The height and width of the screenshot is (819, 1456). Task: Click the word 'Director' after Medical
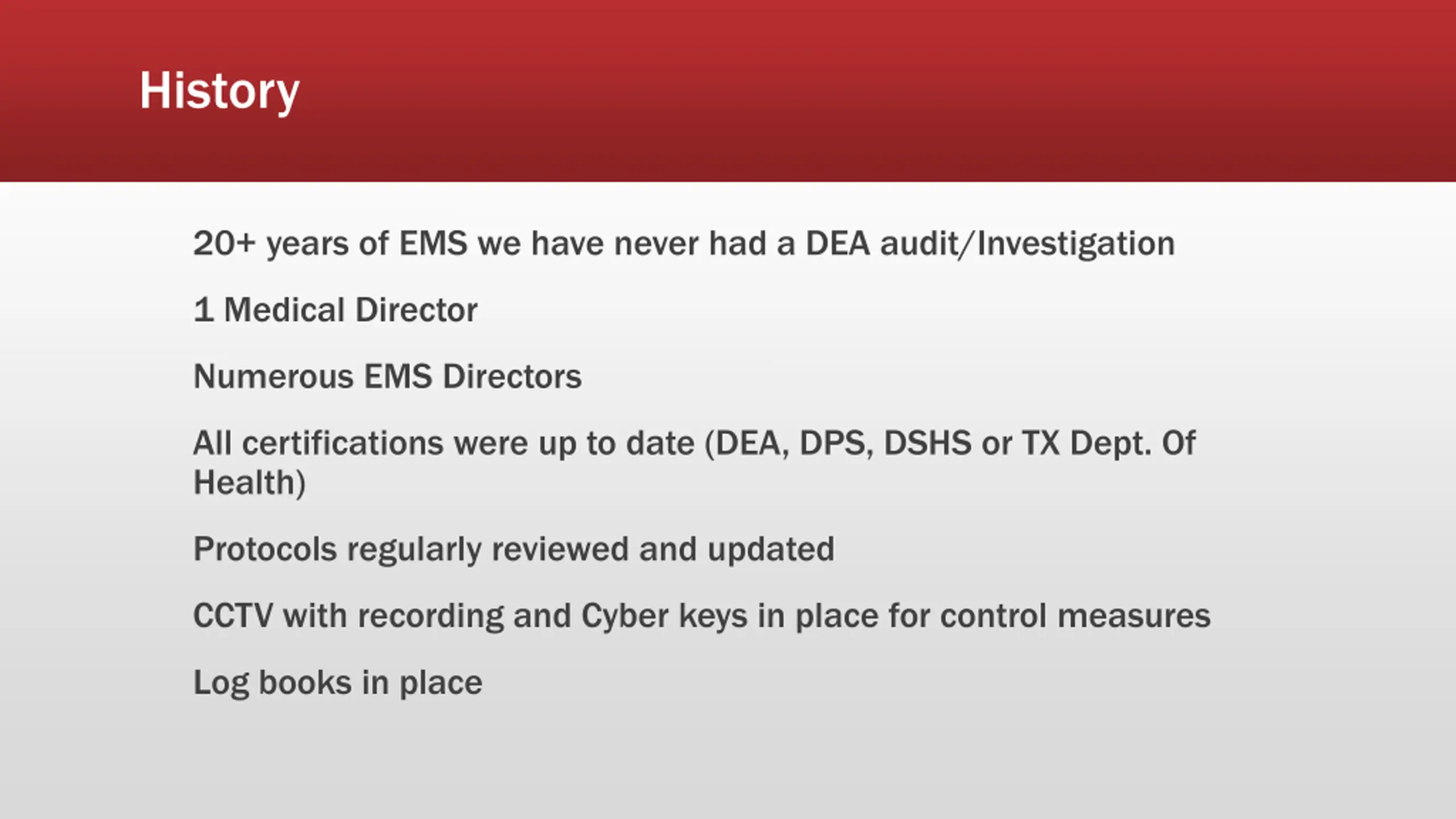(x=417, y=310)
